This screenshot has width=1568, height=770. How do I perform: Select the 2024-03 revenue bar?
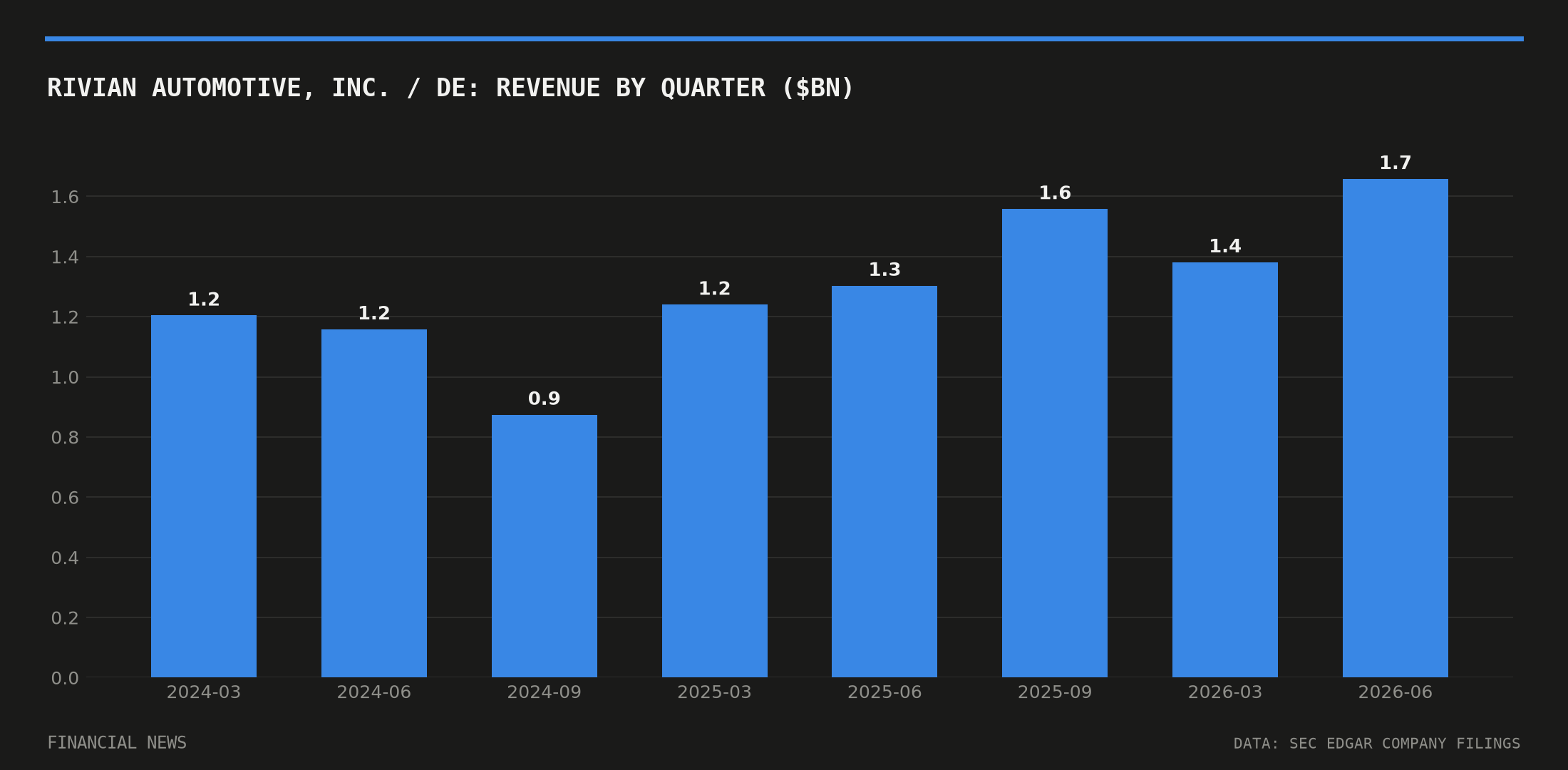[204, 496]
